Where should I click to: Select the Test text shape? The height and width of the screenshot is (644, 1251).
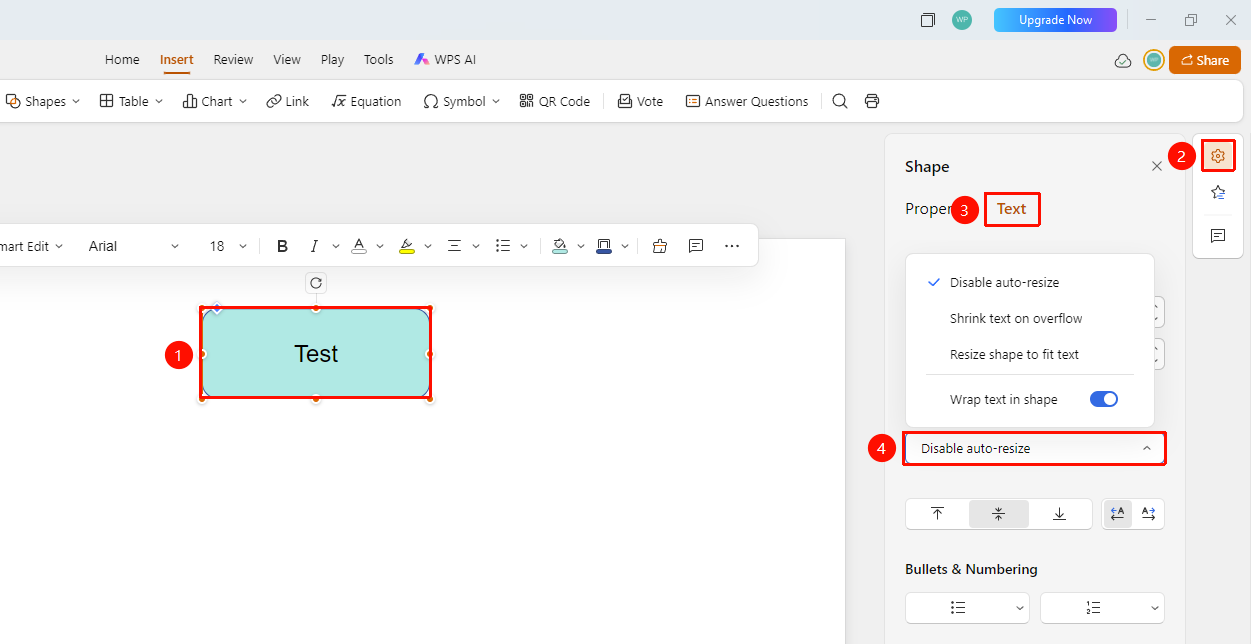click(x=316, y=354)
